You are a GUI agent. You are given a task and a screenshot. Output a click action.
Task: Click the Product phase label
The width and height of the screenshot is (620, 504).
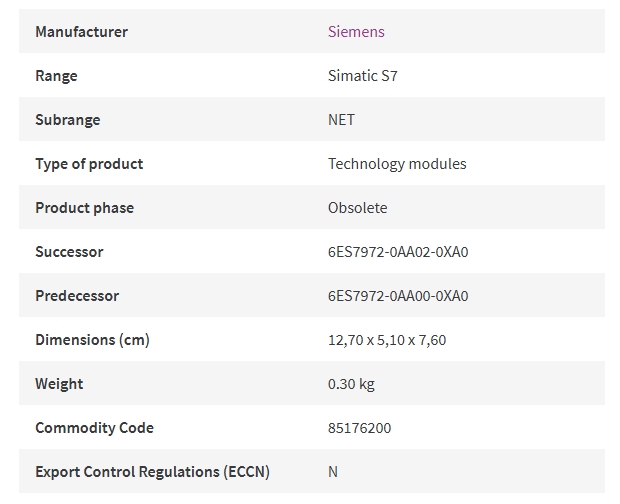click(x=85, y=208)
